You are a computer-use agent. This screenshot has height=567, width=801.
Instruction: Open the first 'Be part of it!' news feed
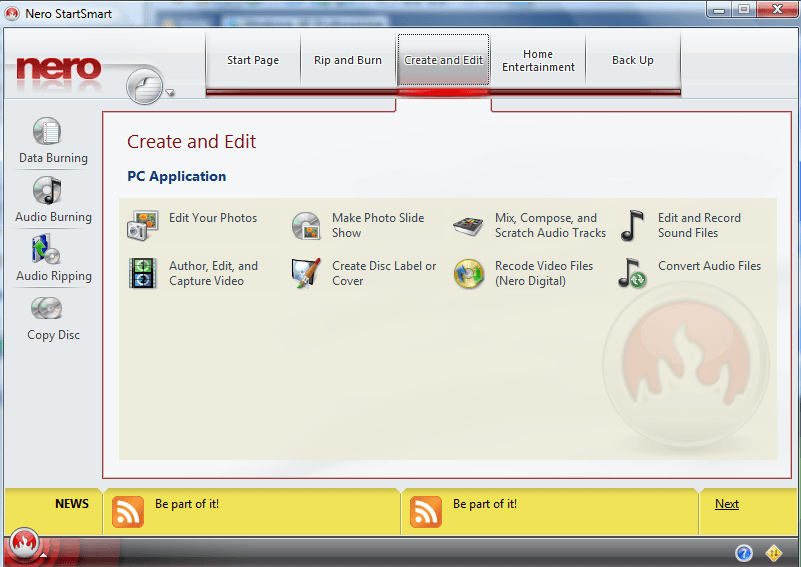(187, 504)
